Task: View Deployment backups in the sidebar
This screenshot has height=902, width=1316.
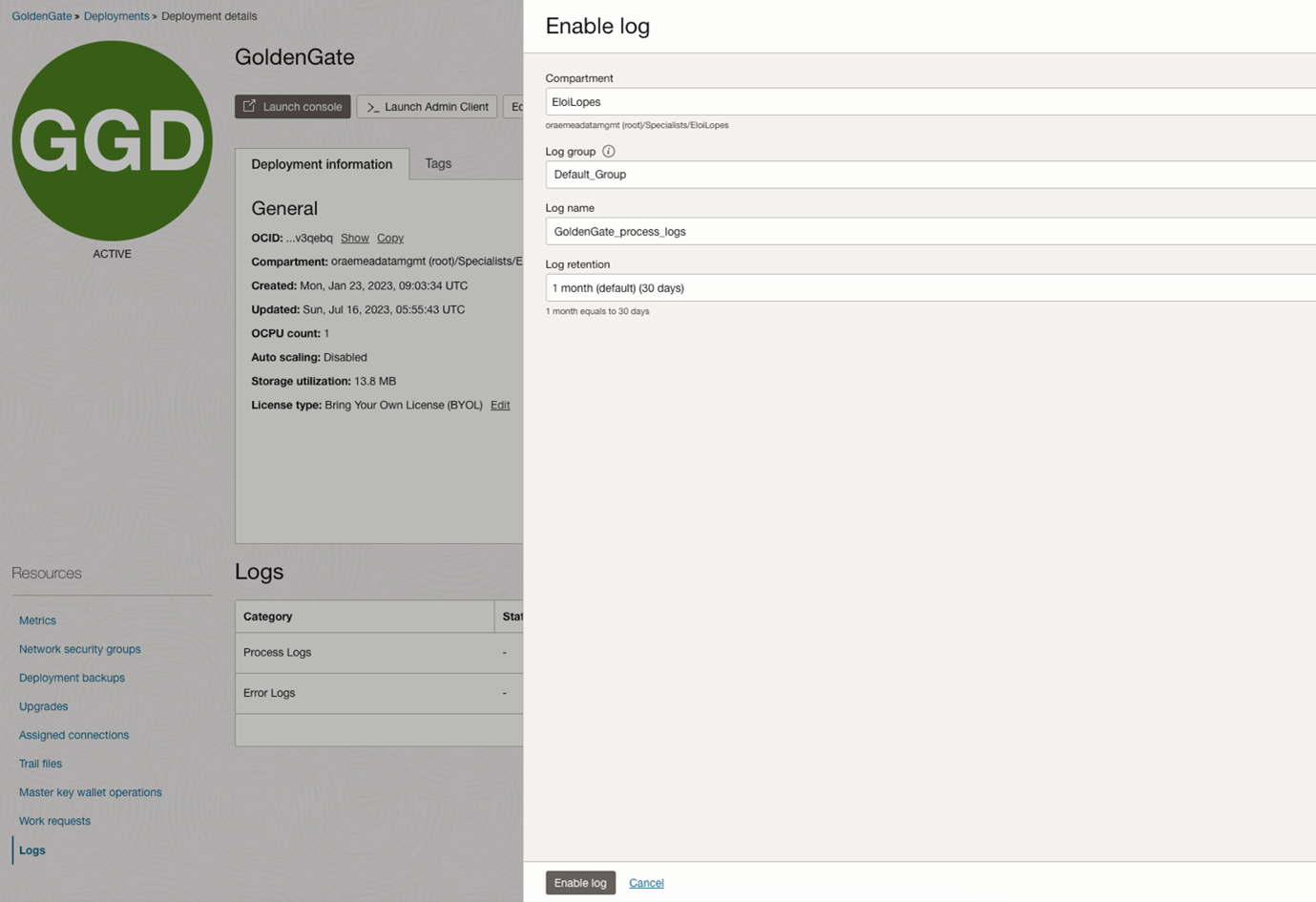Action: pos(72,678)
